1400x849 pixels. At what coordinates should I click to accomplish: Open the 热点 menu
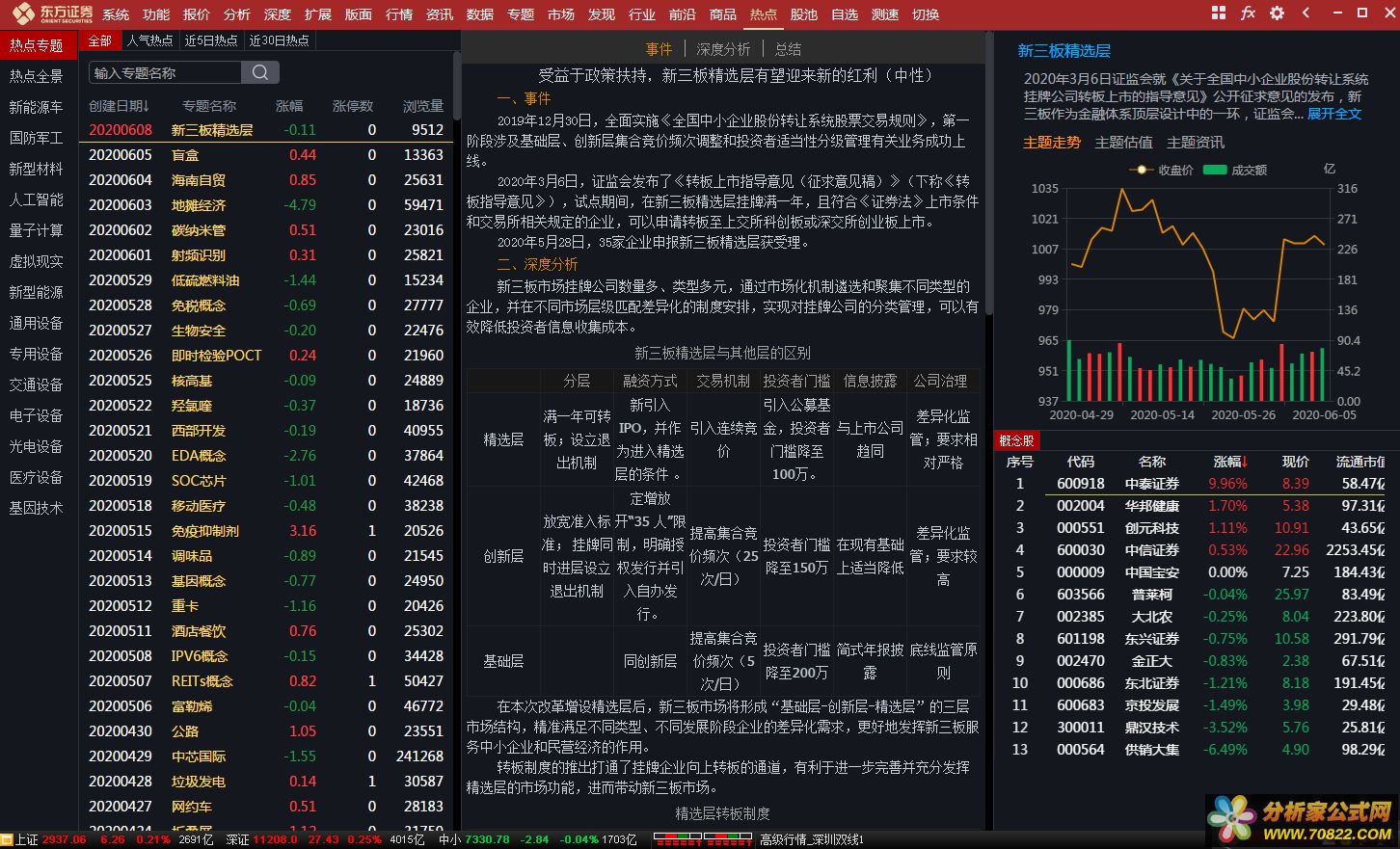(763, 14)
